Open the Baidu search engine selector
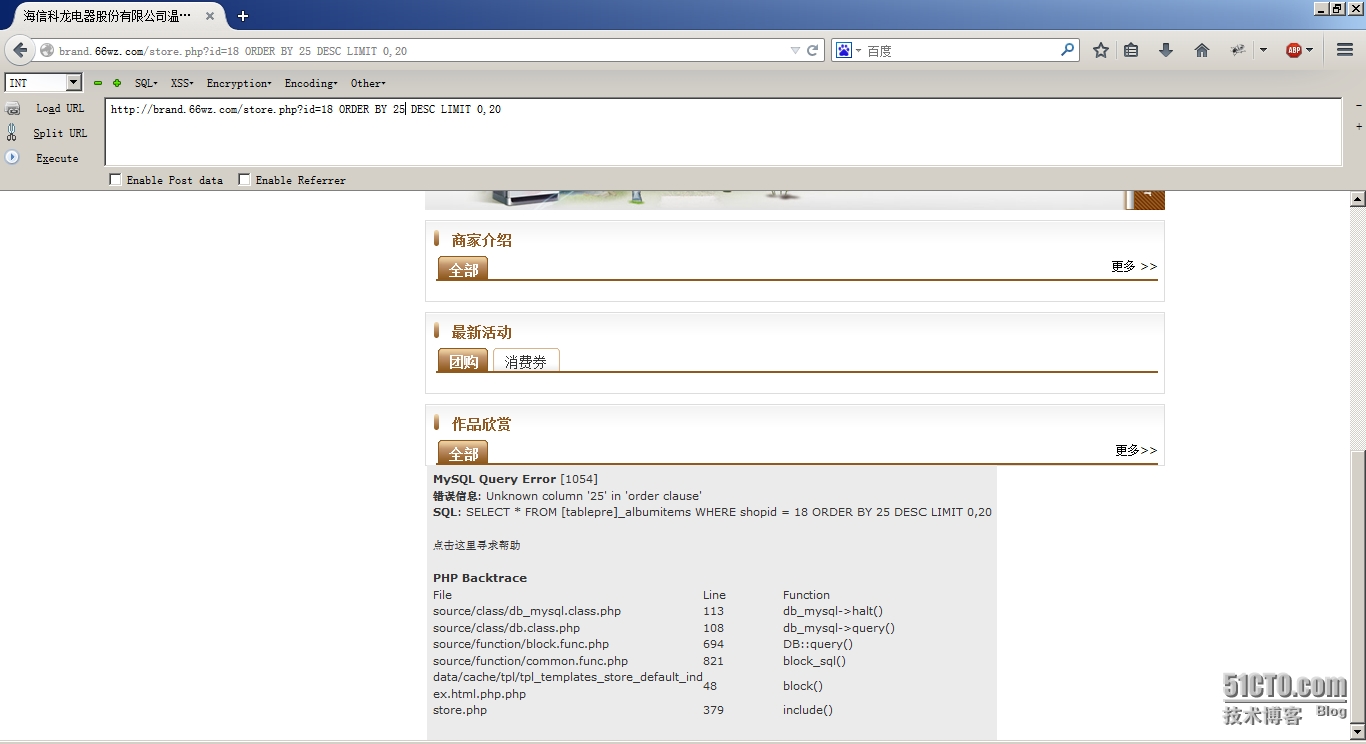The height and width of the screenshot is (744, 1366). pyautogui.click(x=848, y=50)
